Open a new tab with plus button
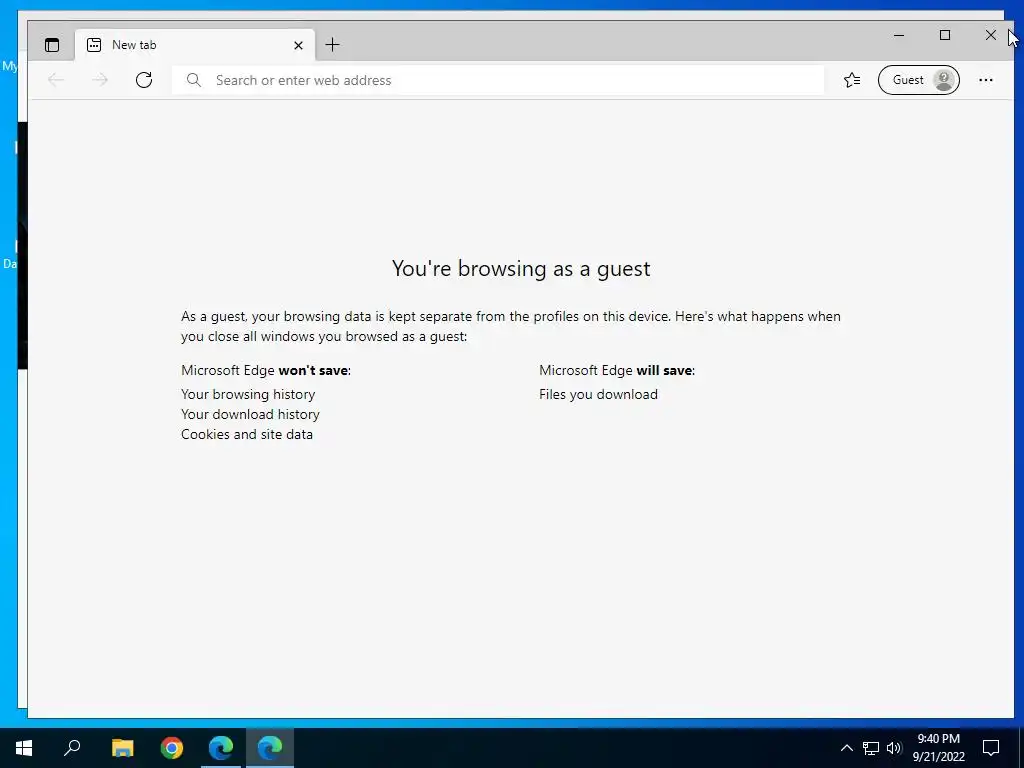This screenshot has width=1024, height=768. tap(332, 44)
